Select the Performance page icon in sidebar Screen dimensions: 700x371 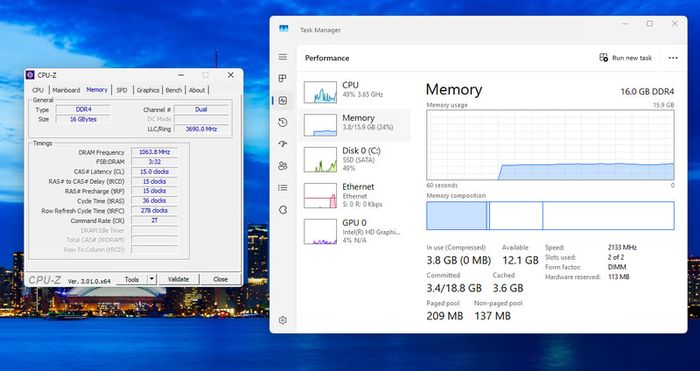click(x=283, y=100)
